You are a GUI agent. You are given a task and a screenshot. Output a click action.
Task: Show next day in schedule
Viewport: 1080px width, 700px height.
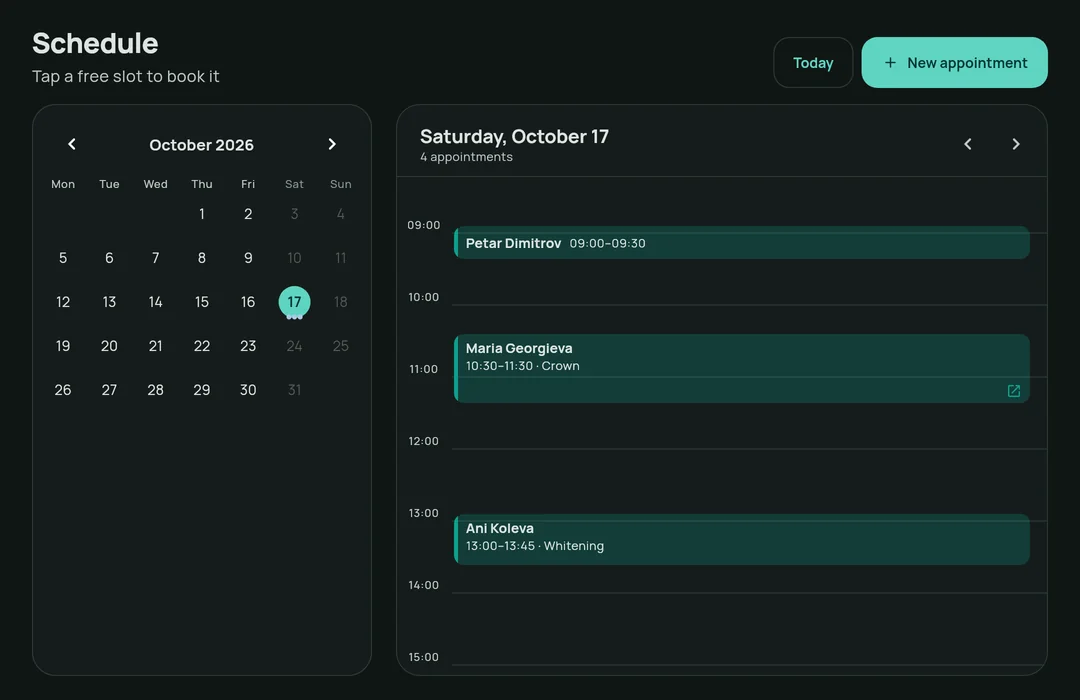pyautogui.click(x=1016, y=144)
